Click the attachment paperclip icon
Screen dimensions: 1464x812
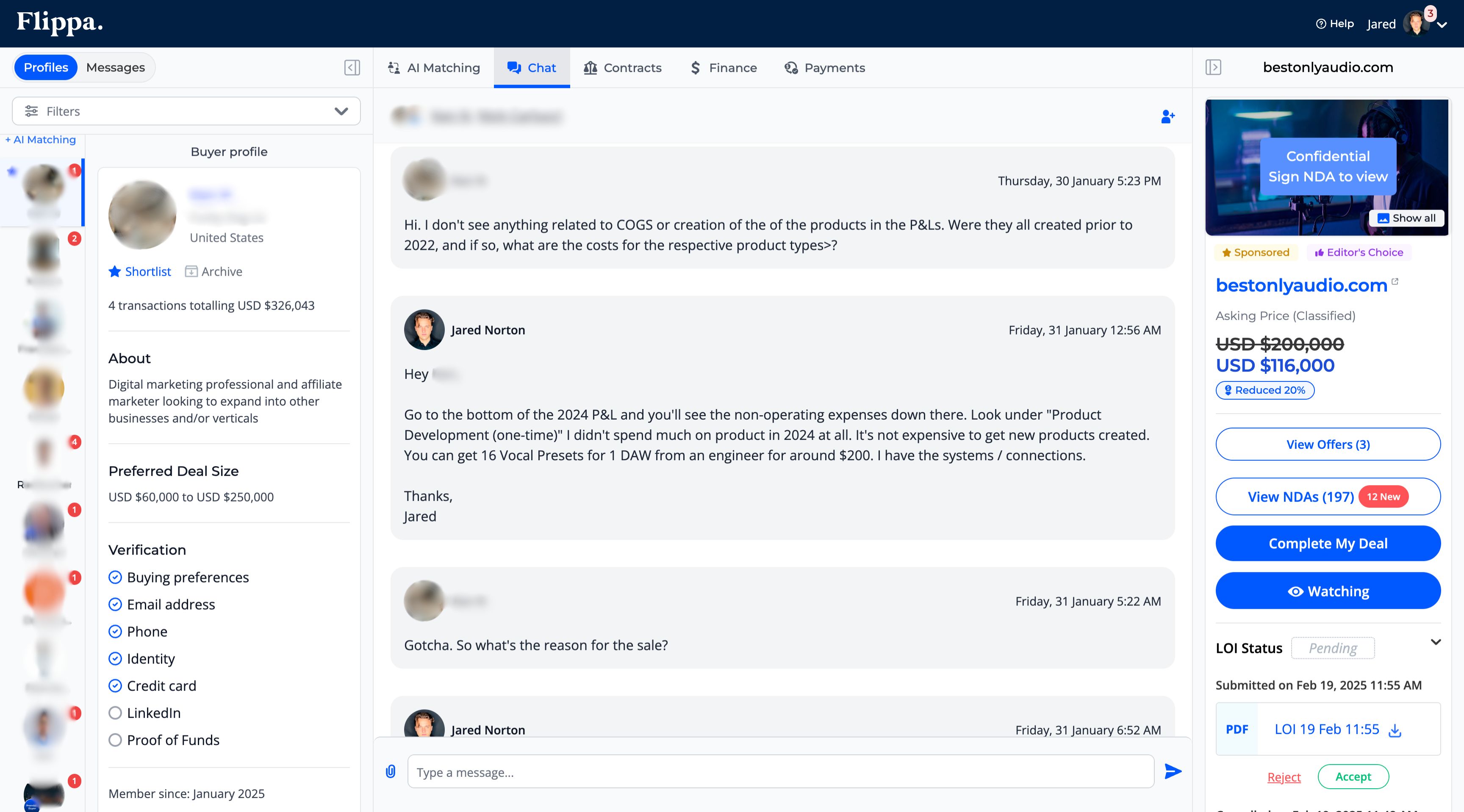(x=391, y=771)
